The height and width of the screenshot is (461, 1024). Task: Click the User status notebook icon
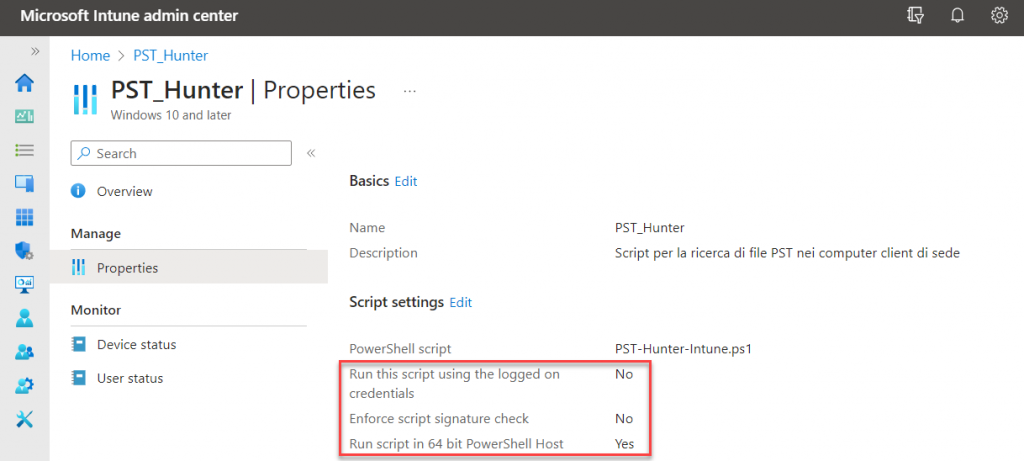[x=78, y=378]
